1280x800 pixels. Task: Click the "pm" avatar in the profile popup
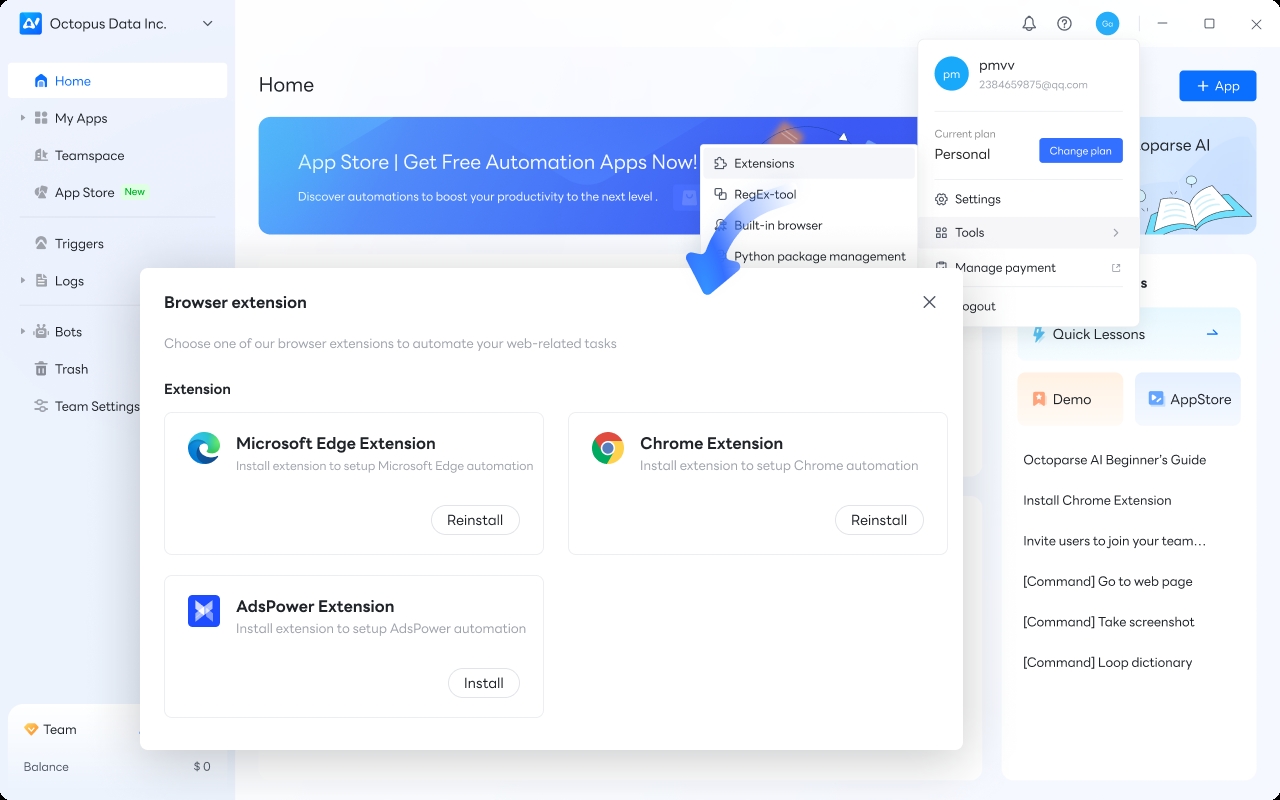(x=951, y=74)
